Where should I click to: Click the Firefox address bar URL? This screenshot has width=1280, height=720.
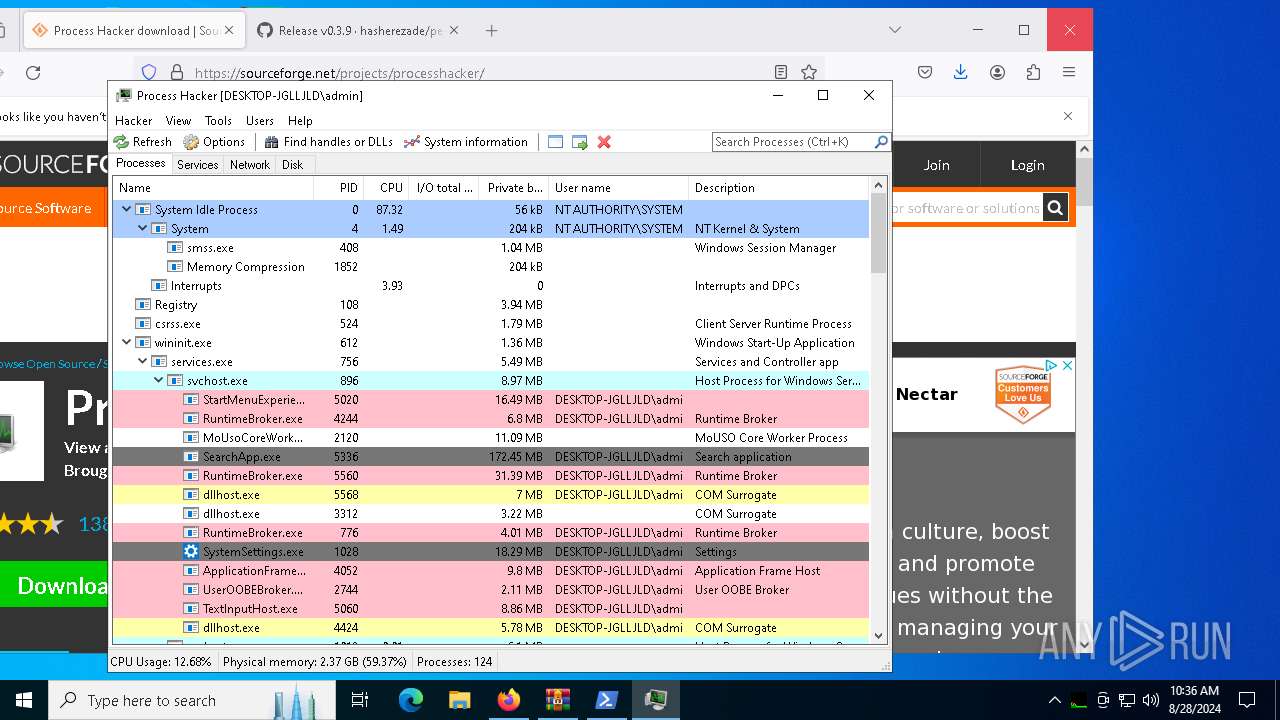click(x=339, y=72)
